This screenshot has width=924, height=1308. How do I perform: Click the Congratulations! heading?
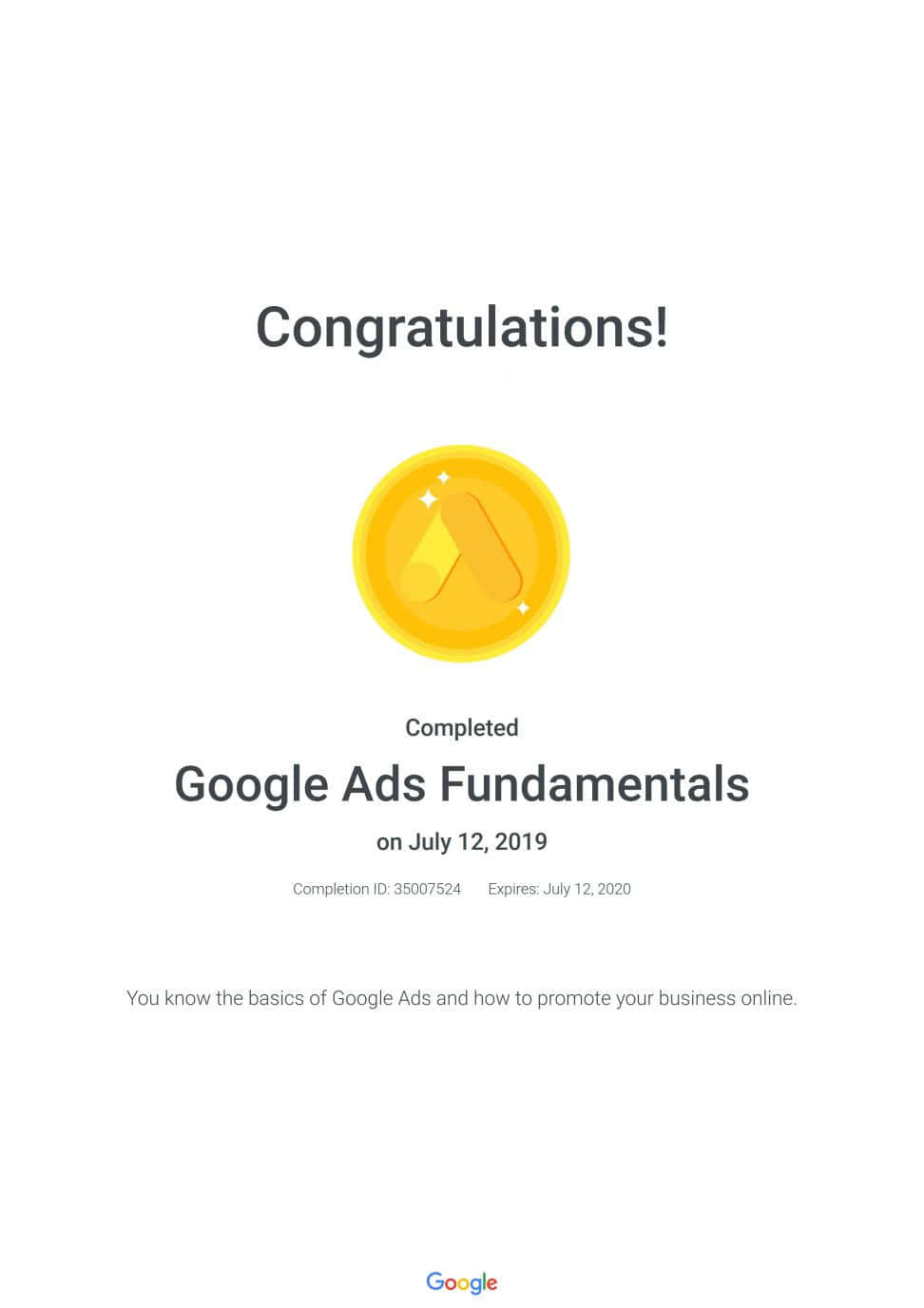pyautogui.click(x=462, y=327)
